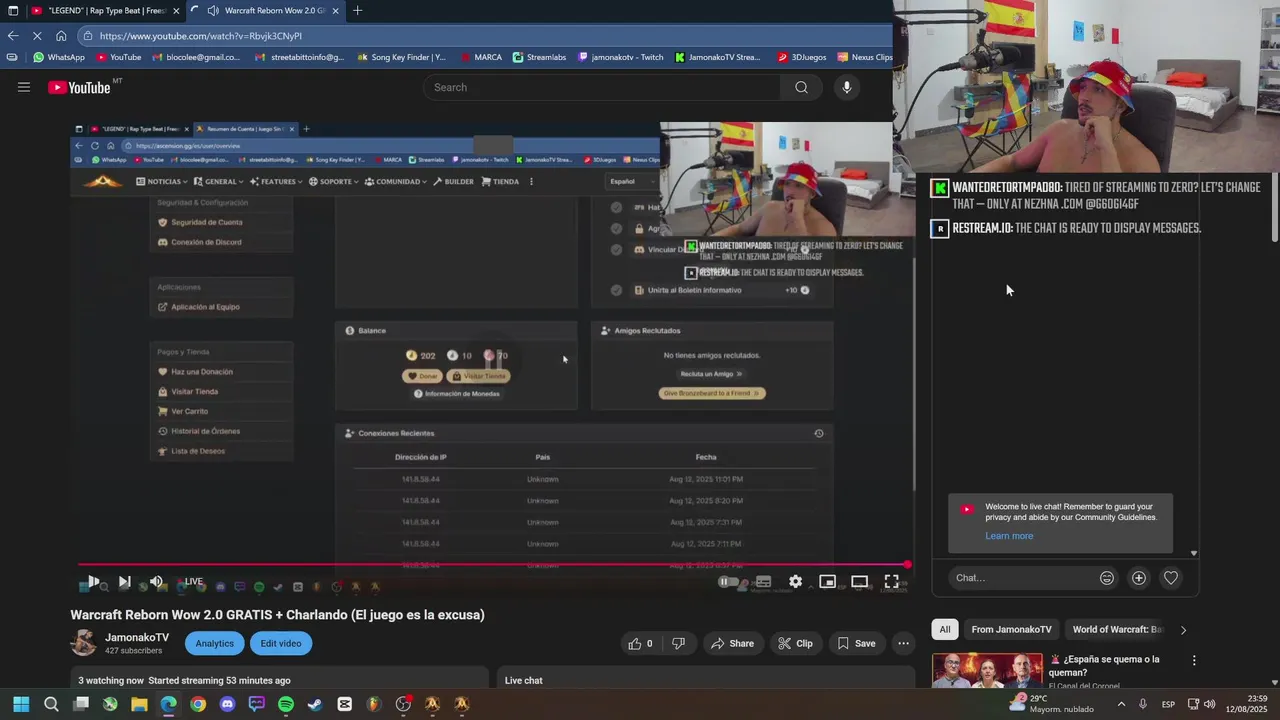1280x720 pixels.
Task: Open Google Chrome from the taskbar
Action: click(198, 704)
